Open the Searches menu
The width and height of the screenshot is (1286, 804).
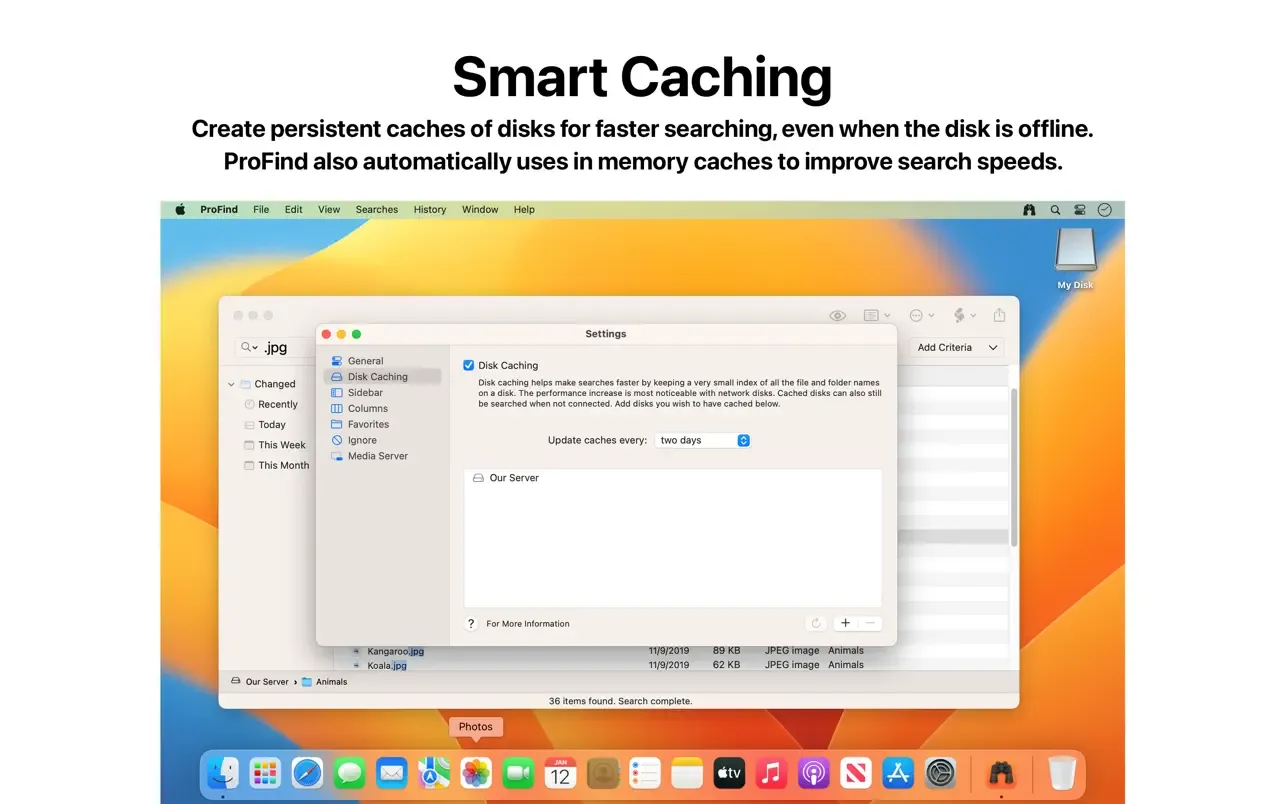(x=377, y=210)
